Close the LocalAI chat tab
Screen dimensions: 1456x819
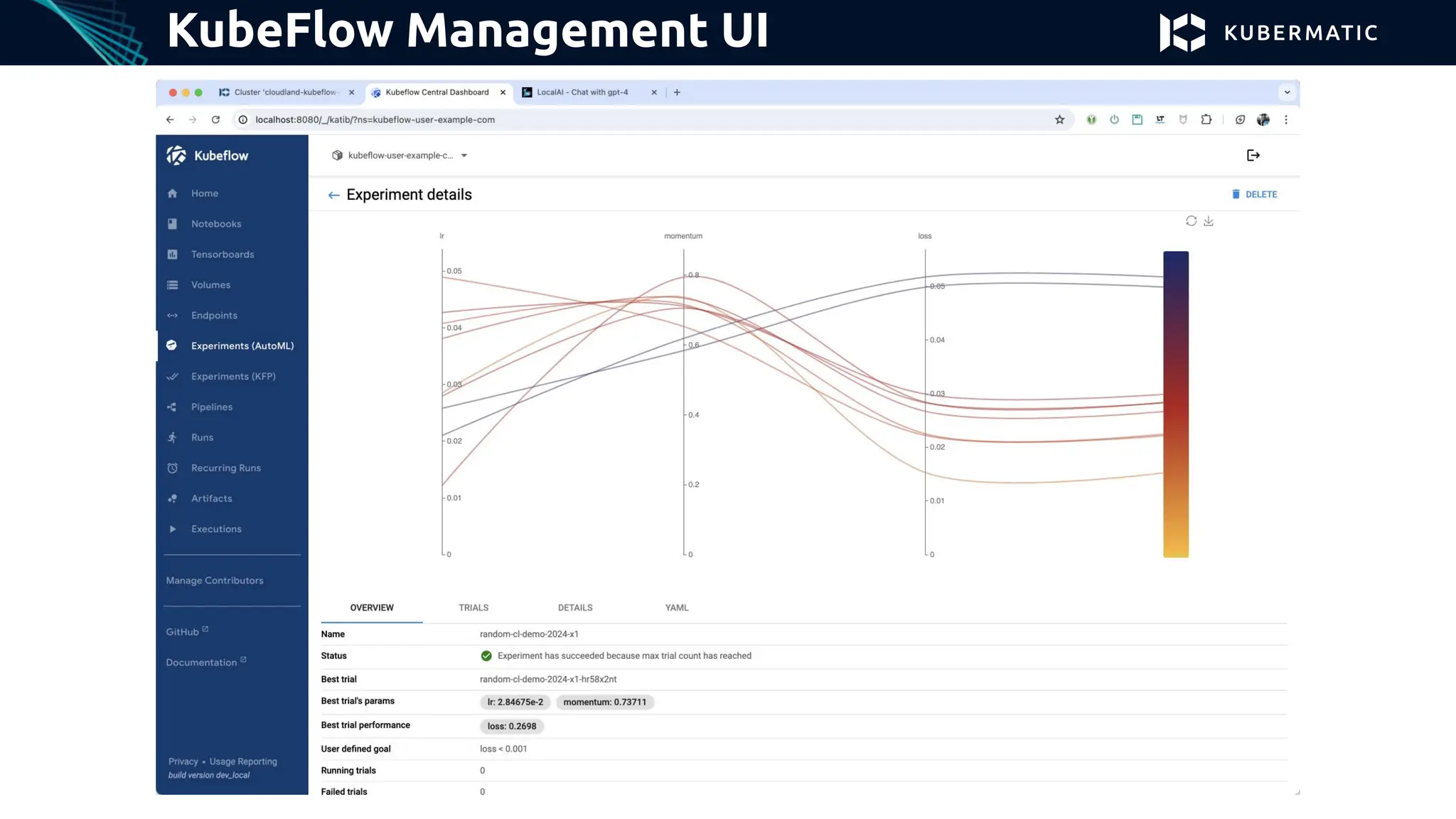point(654,92)
